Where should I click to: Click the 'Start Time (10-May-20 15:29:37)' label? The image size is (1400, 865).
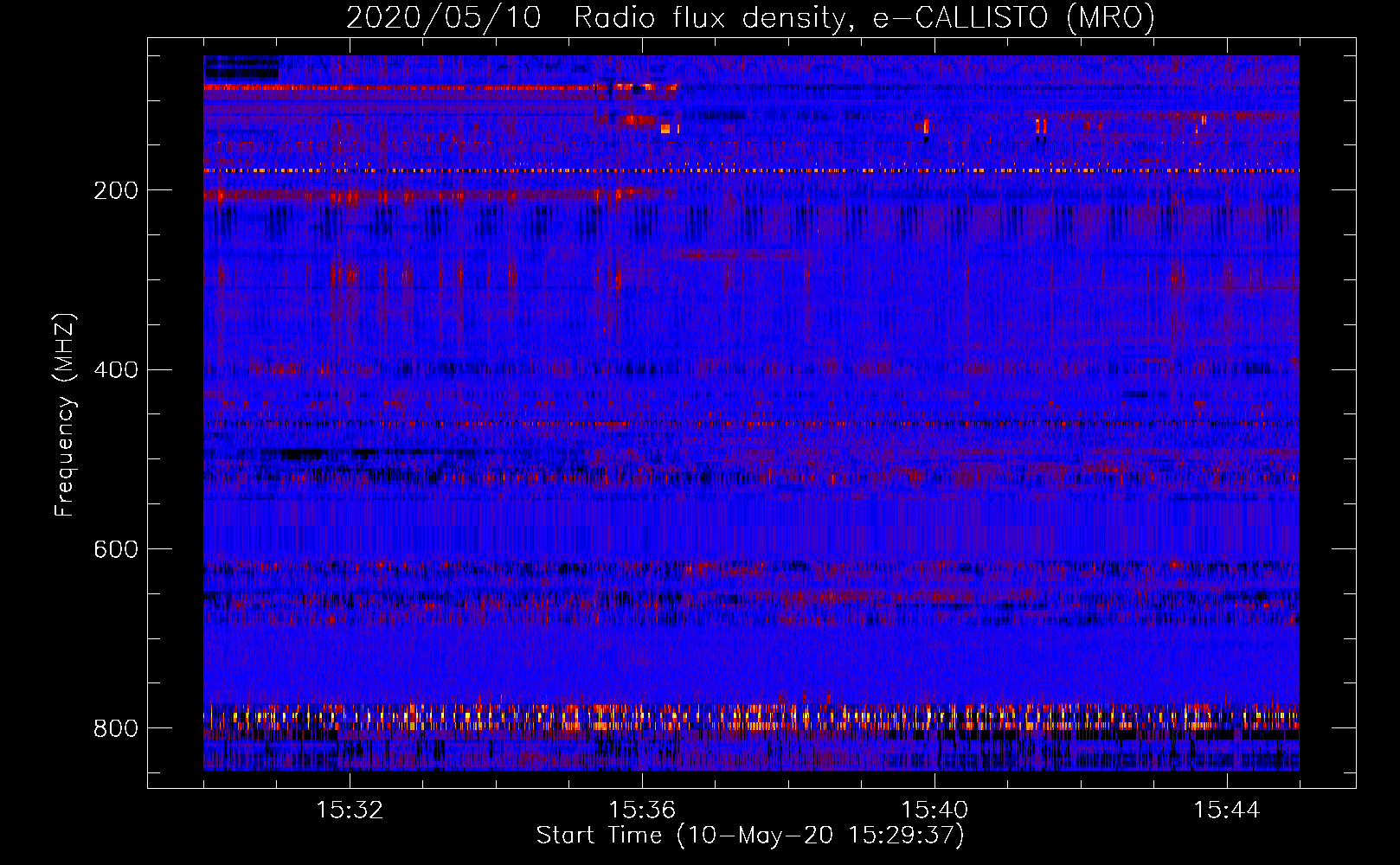[x=750, y=836]
